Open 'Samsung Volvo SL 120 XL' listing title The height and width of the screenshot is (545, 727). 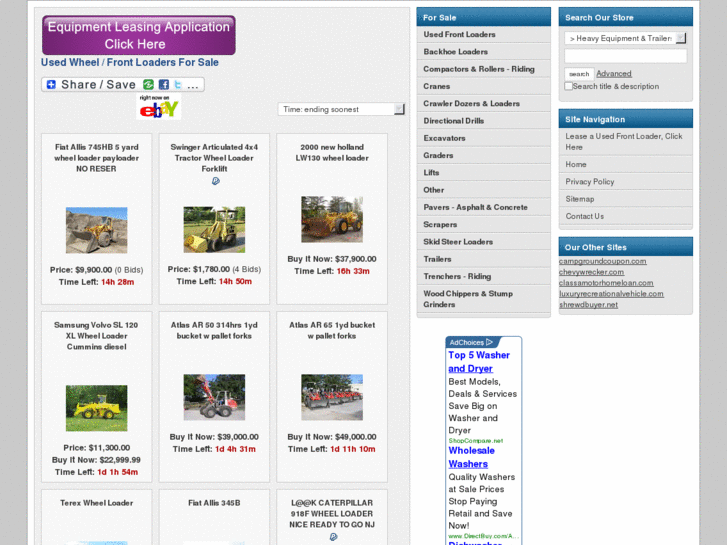click(x=96, y=336)
